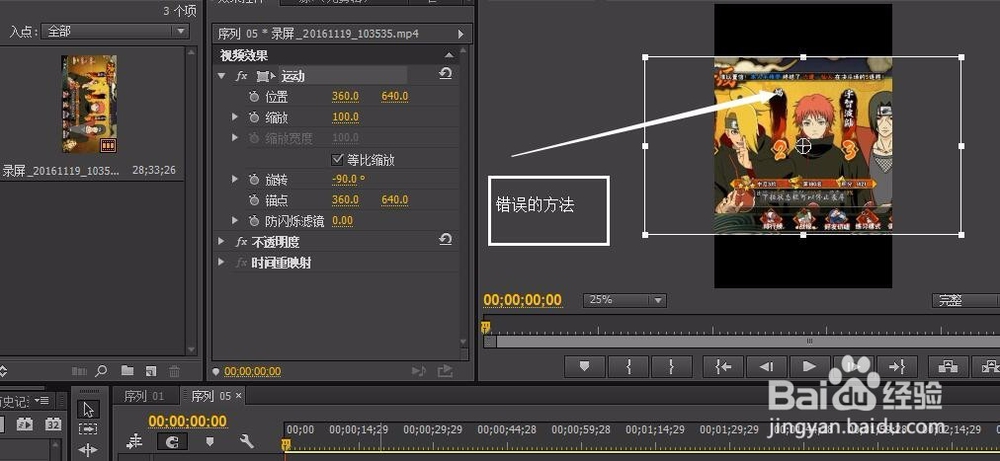
Task: Open the 25% zoom level dropdown
Action: [624, 300]
